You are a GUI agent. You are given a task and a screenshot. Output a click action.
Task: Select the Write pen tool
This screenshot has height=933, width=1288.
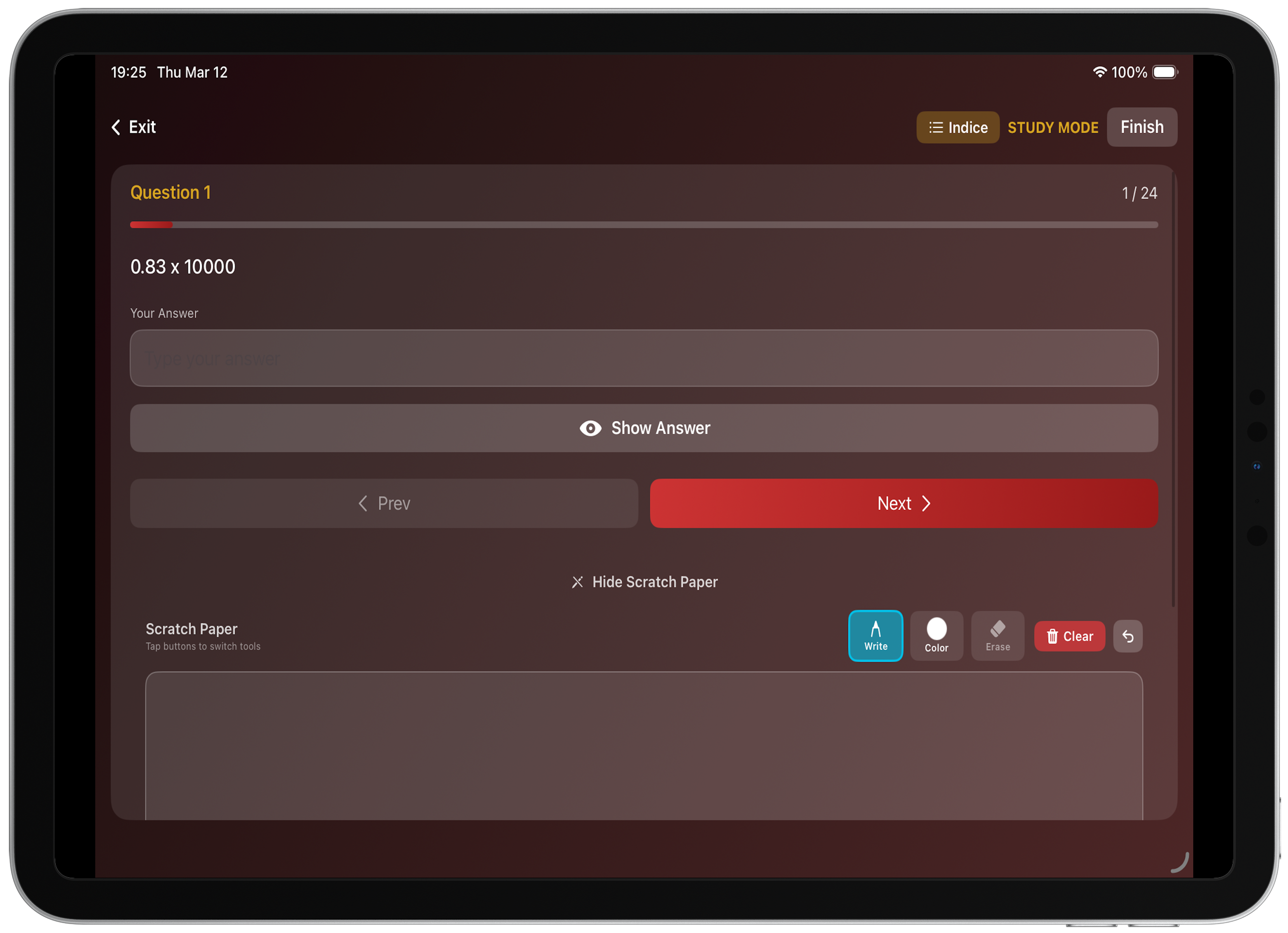(x=875, y=635)
